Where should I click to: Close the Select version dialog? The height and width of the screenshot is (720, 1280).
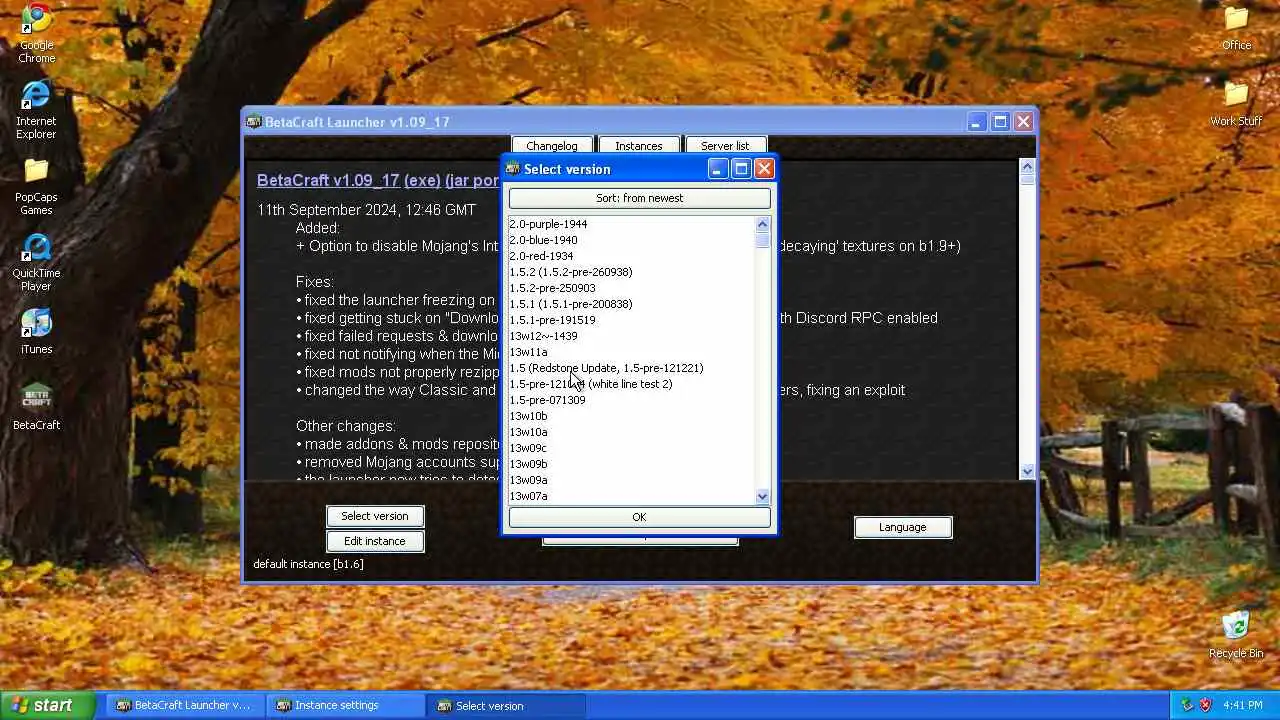[764, 169]
